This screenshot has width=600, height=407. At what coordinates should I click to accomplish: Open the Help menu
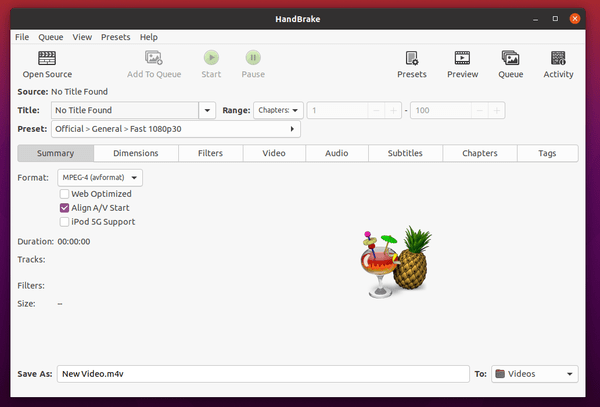click(x=148, y=37)
